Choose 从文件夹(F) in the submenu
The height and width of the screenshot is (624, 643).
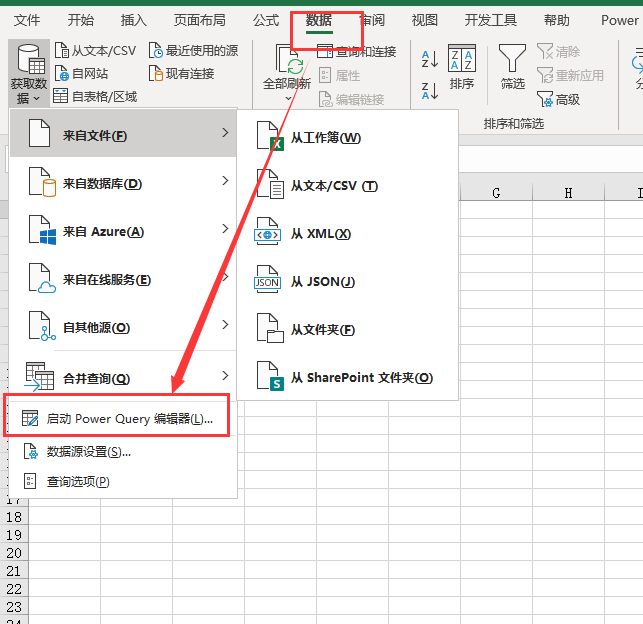tap(347, 329)
